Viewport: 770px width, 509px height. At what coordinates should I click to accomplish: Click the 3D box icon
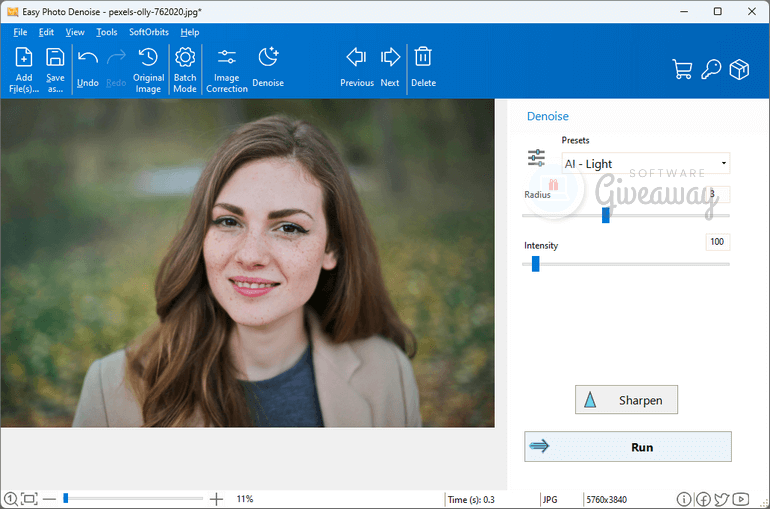739,69
